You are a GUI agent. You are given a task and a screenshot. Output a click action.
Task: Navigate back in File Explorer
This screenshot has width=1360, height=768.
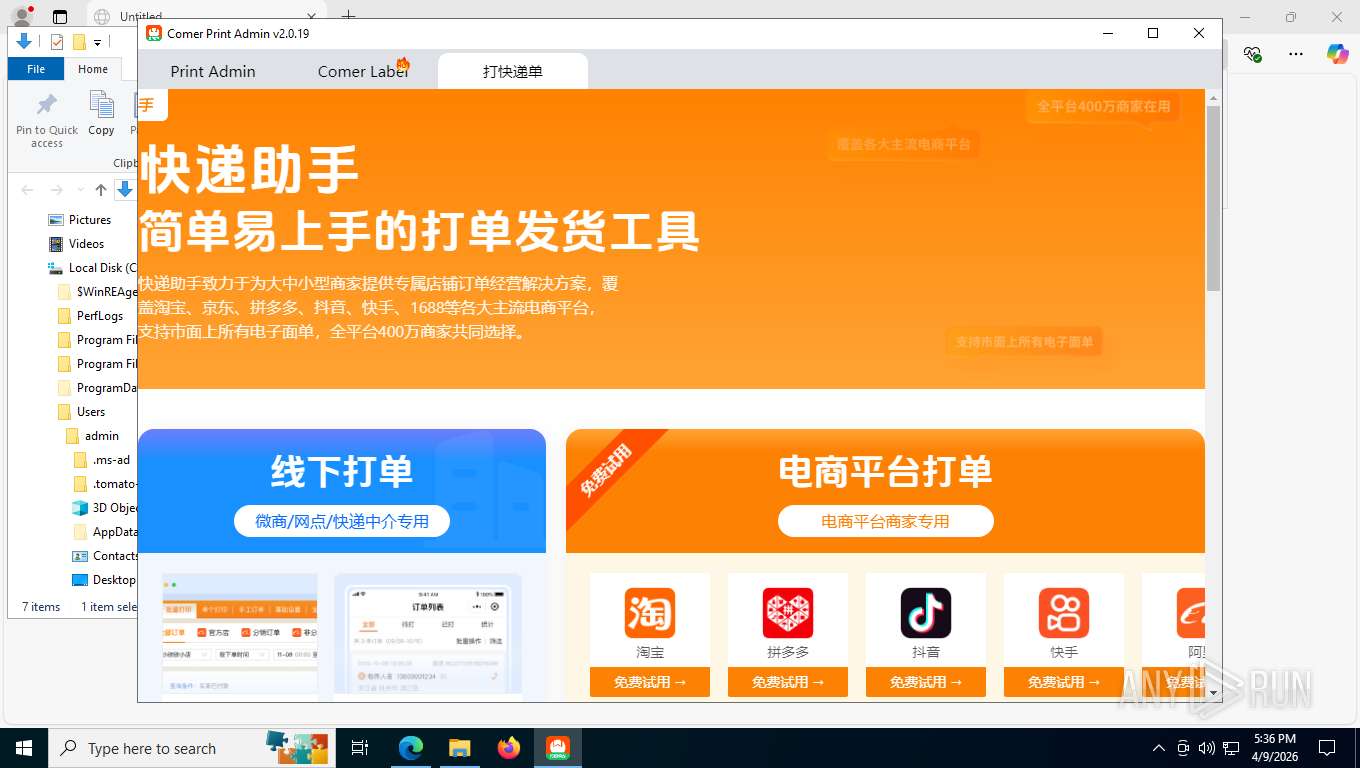(x=28, y=190)
